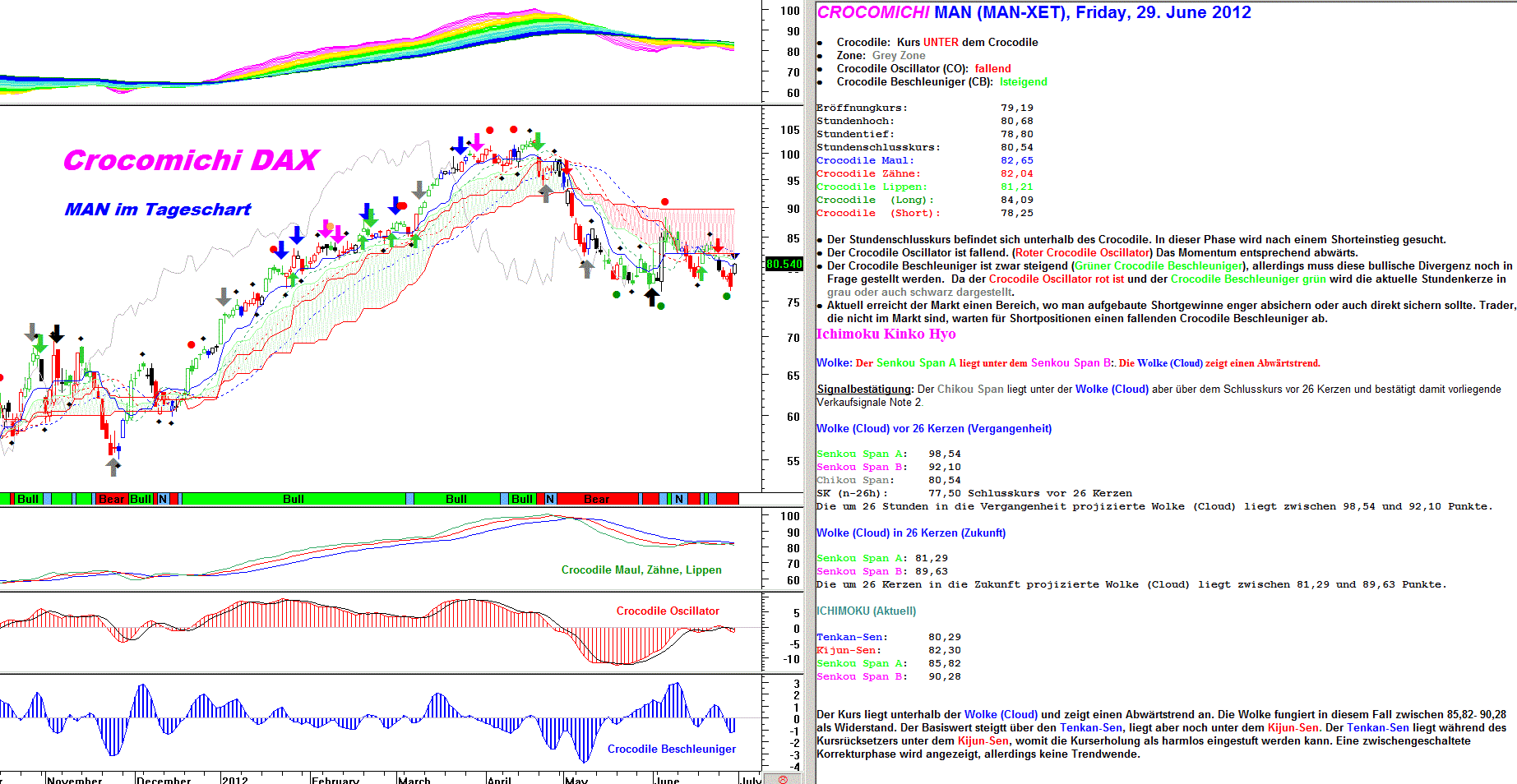
Task: Click the 2012 marker on the time axis
Action: click(235, 779)
